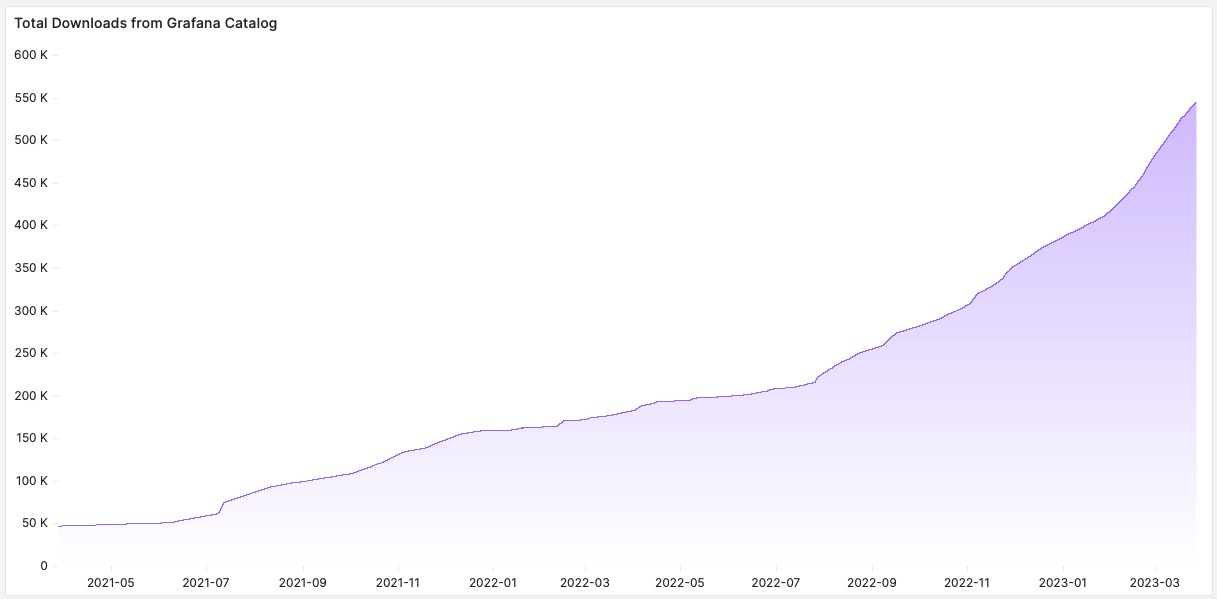Click the 50 K y-axis label
The image size is (1217, 599).
34,523
